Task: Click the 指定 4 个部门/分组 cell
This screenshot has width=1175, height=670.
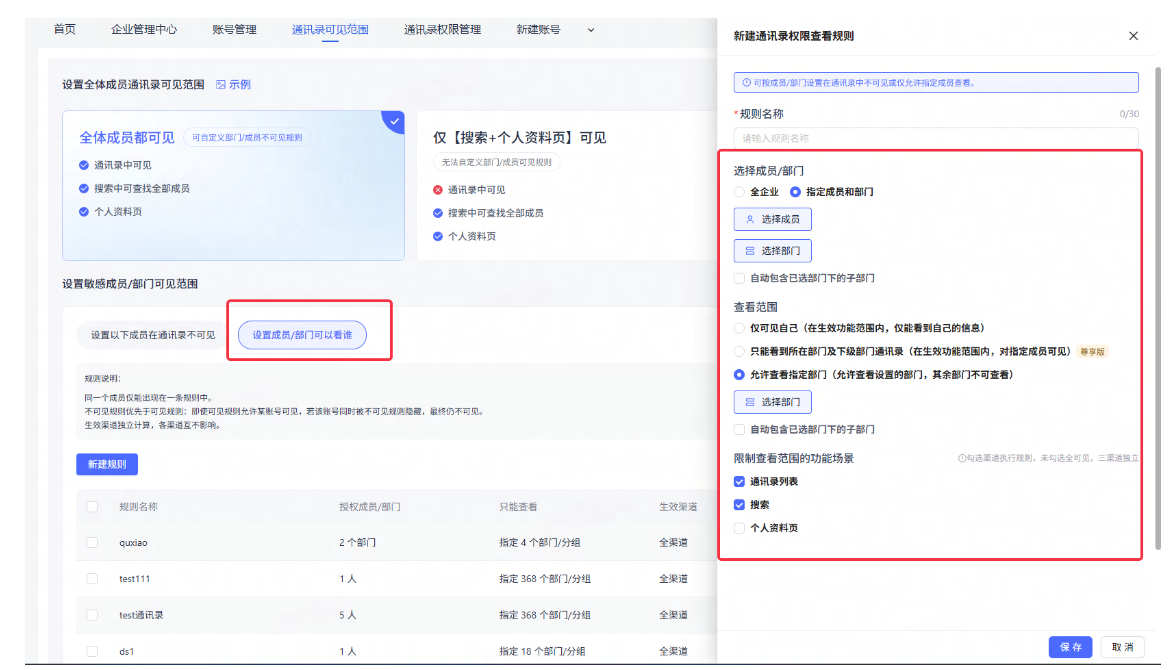Action: 540,543
